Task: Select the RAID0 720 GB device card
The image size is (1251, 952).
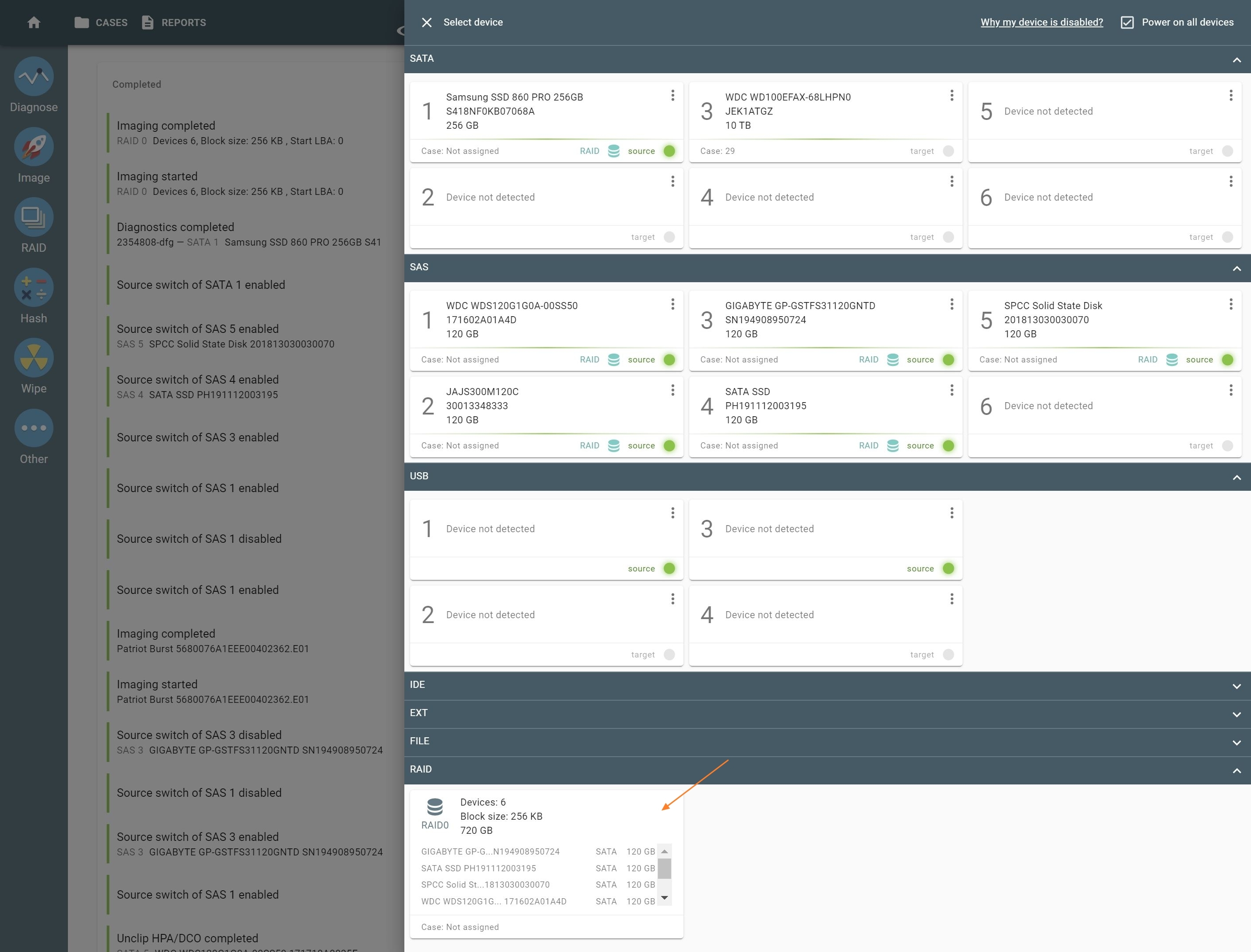Action: pos(546,864)
